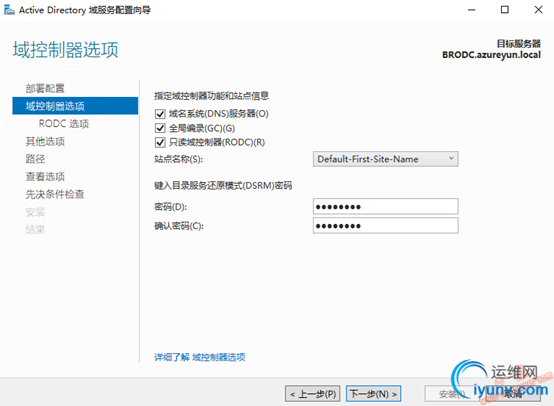This screenshot has width=554, height=406.
Task: Click the 指定域控制器功能和站点信息 heading
Action: [212, 96]
